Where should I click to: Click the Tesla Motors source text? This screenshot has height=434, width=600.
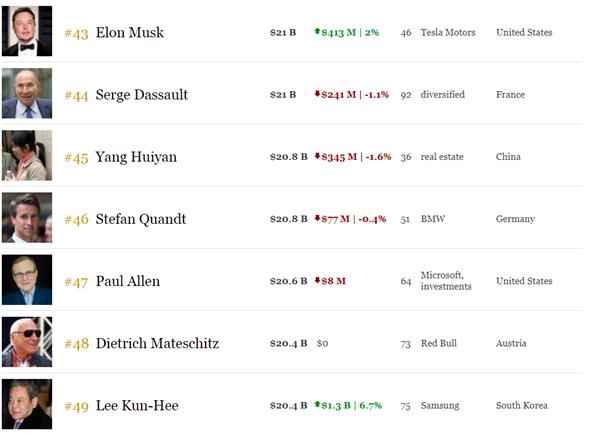tap(446, 33)
